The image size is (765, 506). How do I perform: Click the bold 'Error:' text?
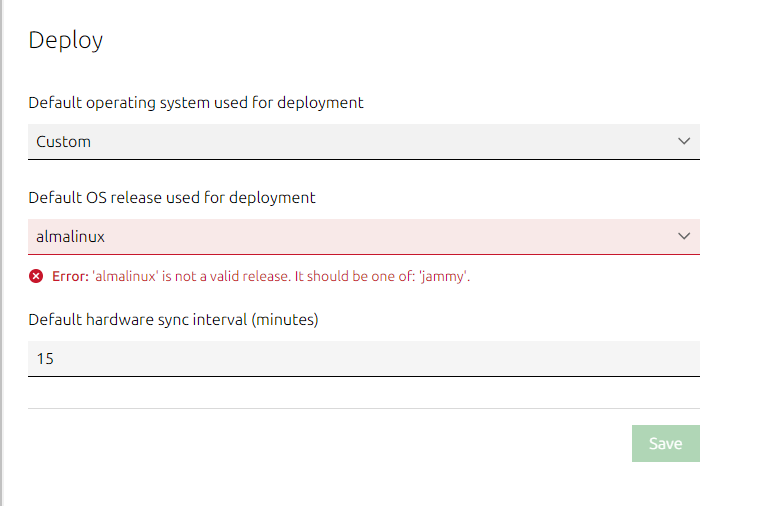(x=70, y=276)
